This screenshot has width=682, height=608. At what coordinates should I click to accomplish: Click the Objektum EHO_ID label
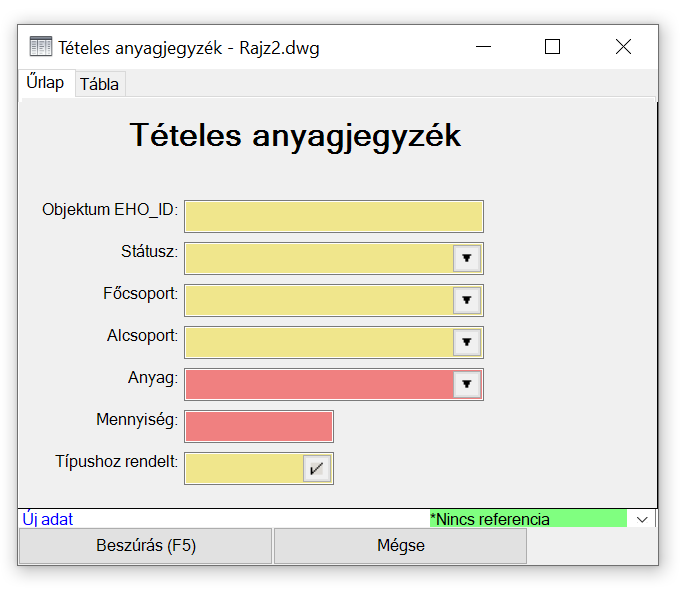[x=110, y=210]
